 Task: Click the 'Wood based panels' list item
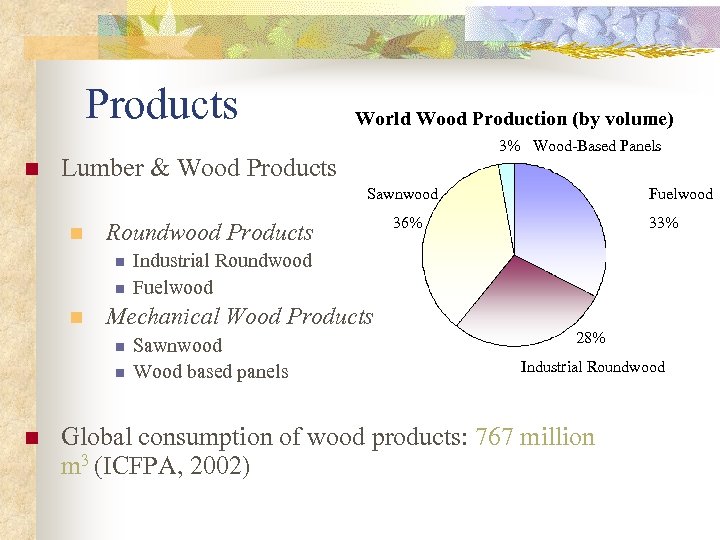click(211, 371)
